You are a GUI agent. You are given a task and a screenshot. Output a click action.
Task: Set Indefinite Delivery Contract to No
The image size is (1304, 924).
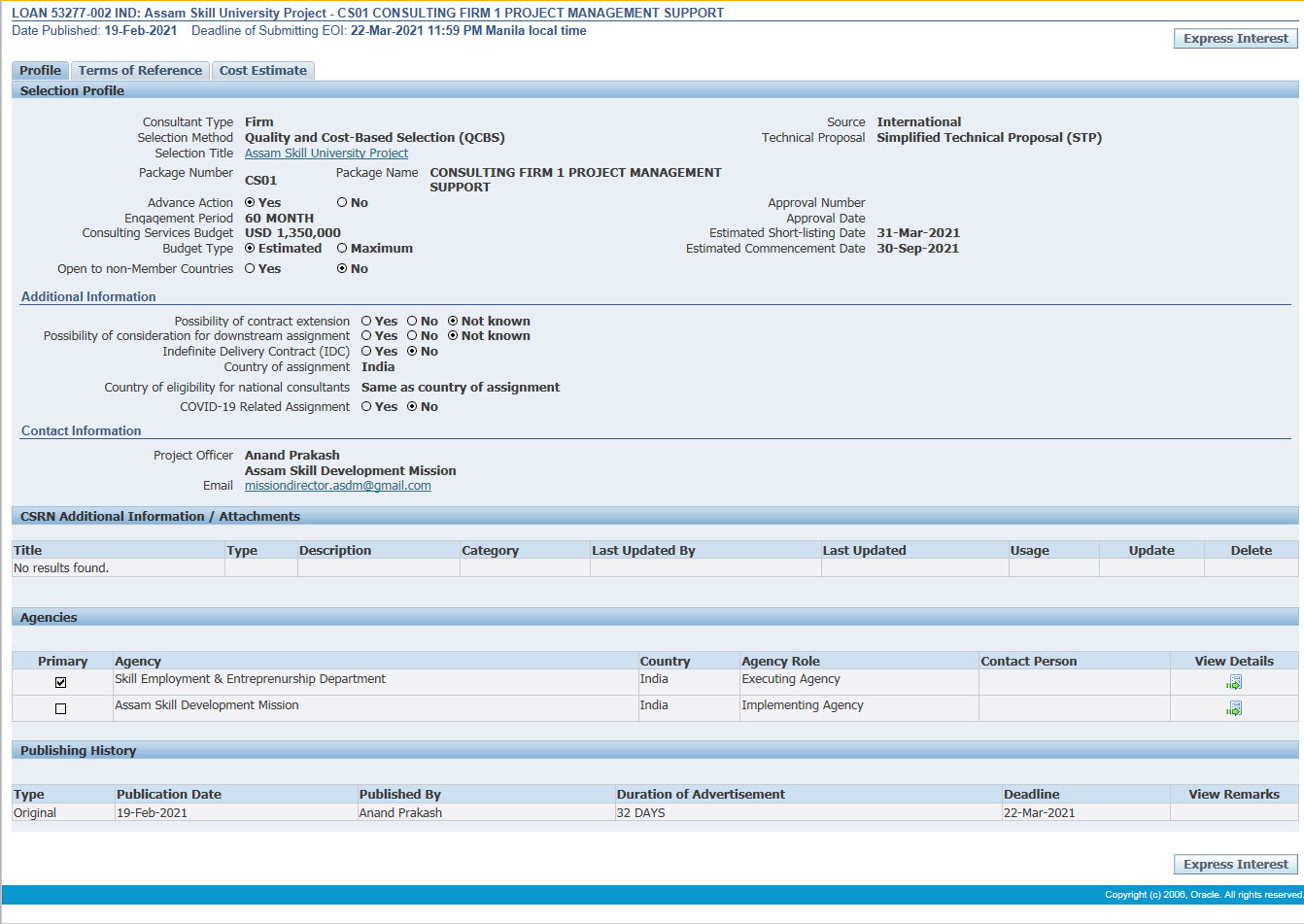[x=412, y=351]
